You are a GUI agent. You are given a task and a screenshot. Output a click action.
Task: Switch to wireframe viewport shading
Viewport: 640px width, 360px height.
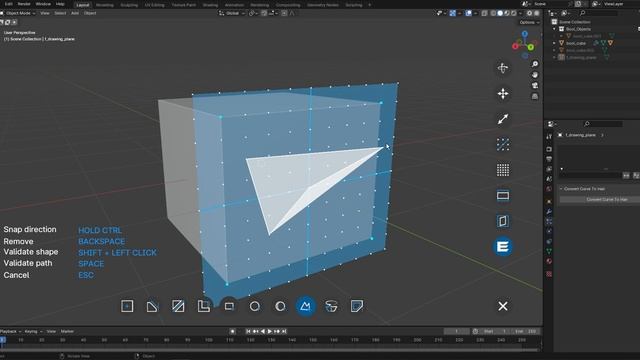coord(493,13)
